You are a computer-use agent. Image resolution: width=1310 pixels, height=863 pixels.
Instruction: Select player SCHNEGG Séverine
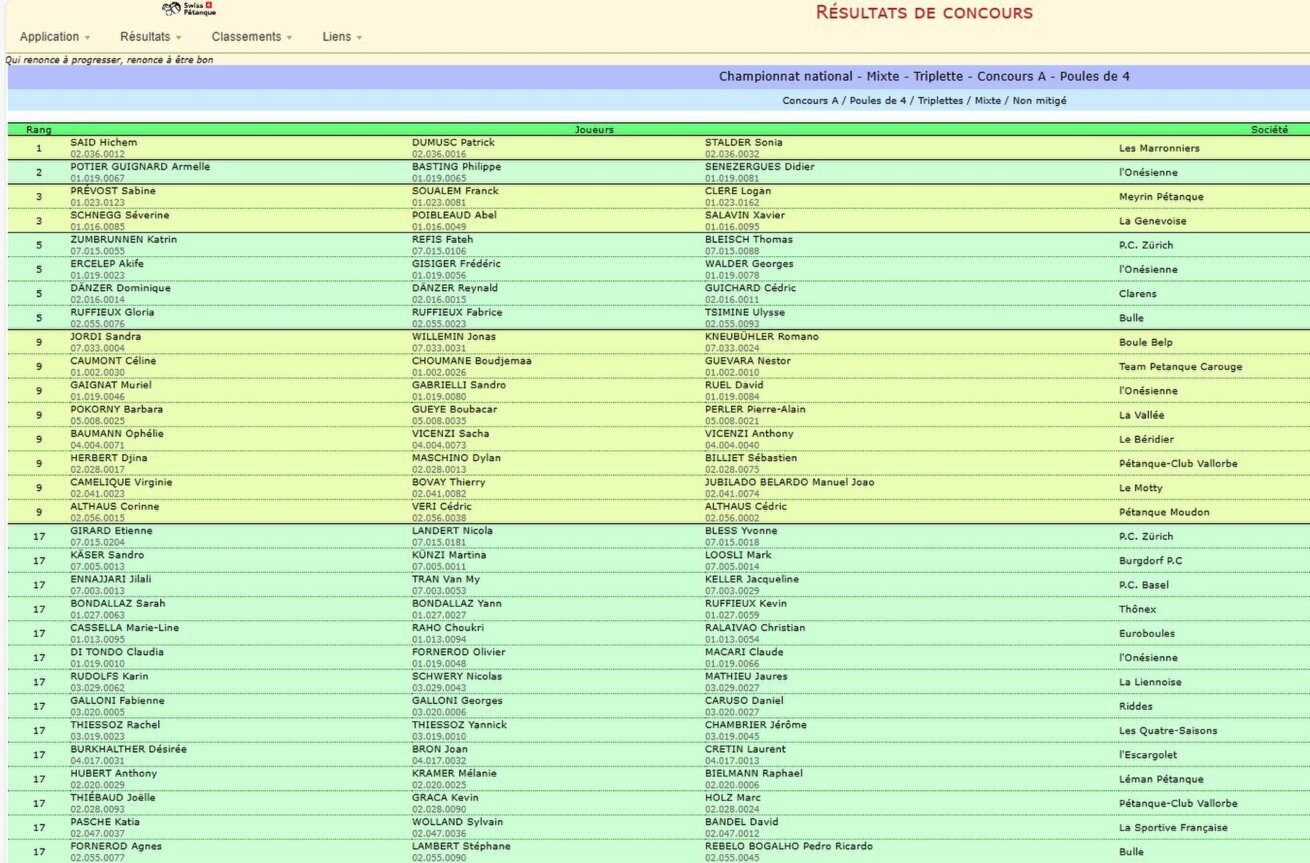click(120, 215)
